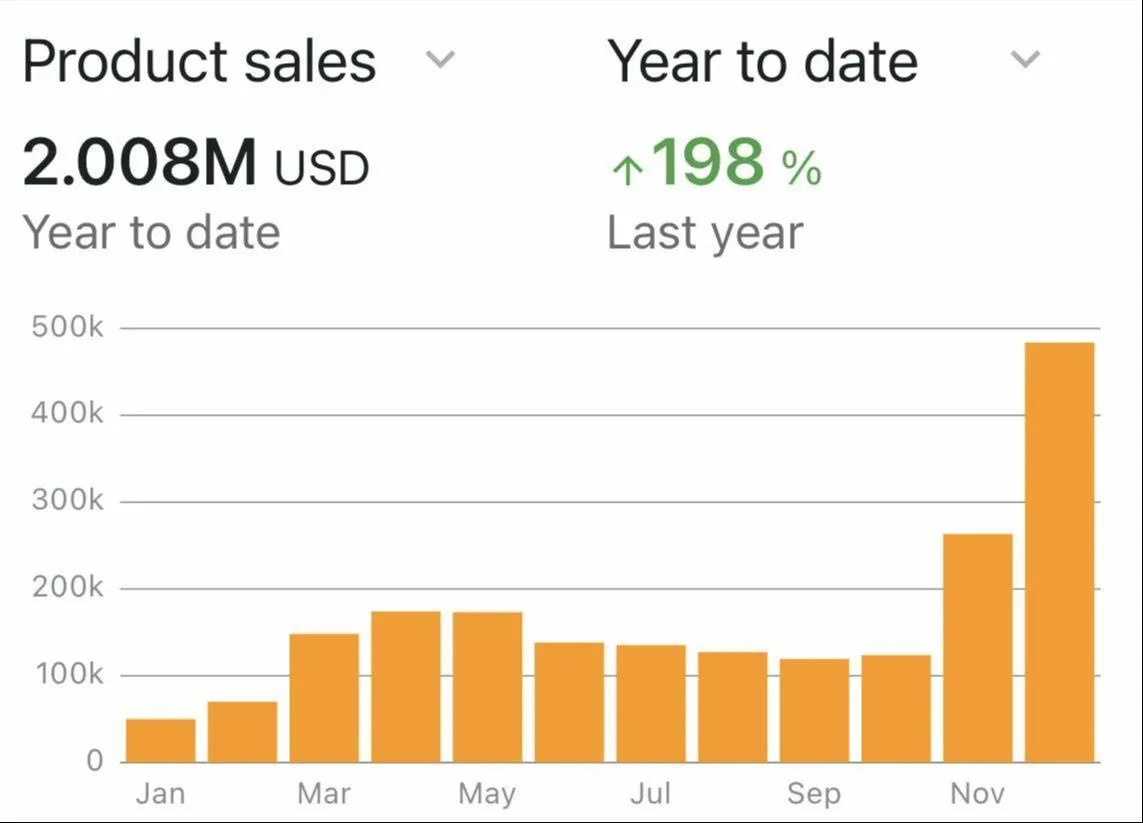The height and width of the screenshot is (823, 1143).
Task: Click the green up arrow icon
Action: (626, 170)
